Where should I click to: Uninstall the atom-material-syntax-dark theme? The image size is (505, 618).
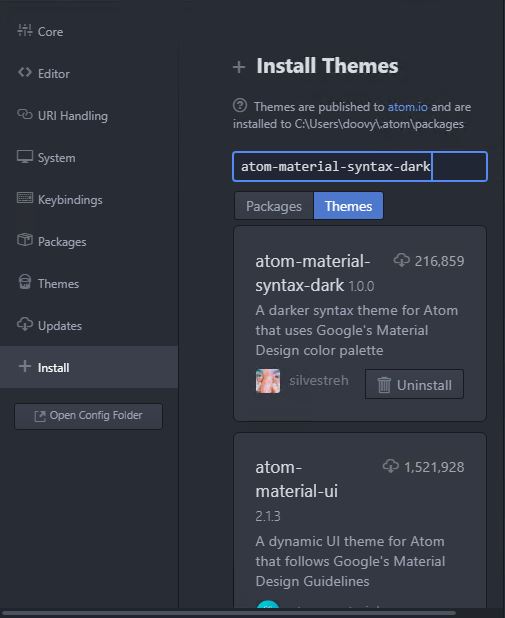coord(414,384)
